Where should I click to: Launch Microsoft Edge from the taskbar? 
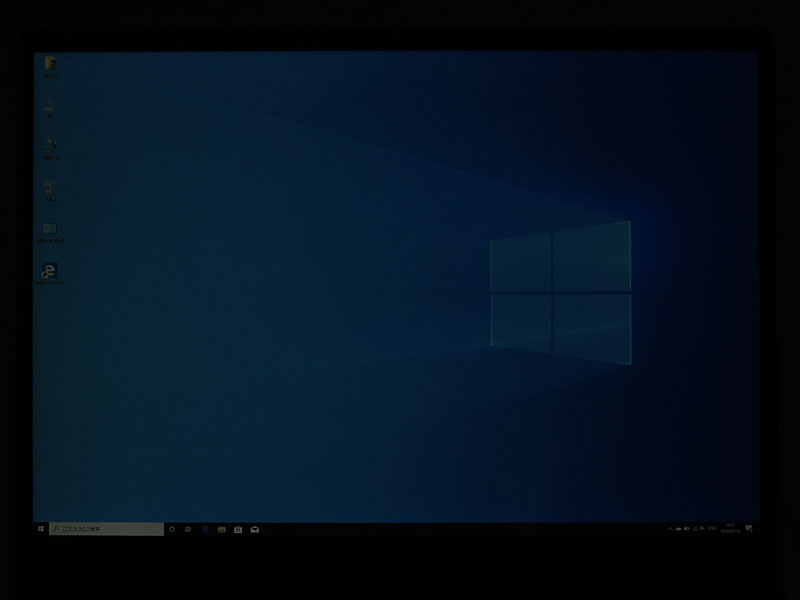(x=205, y=529)
